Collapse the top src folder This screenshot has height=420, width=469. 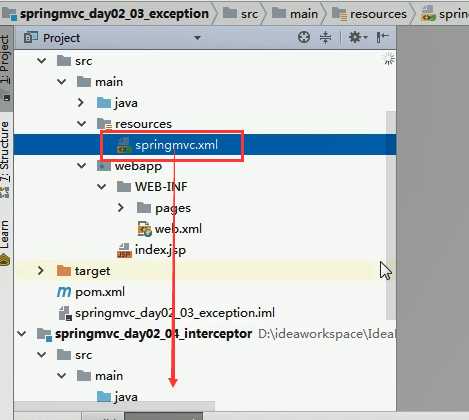(x=42, y=61)
